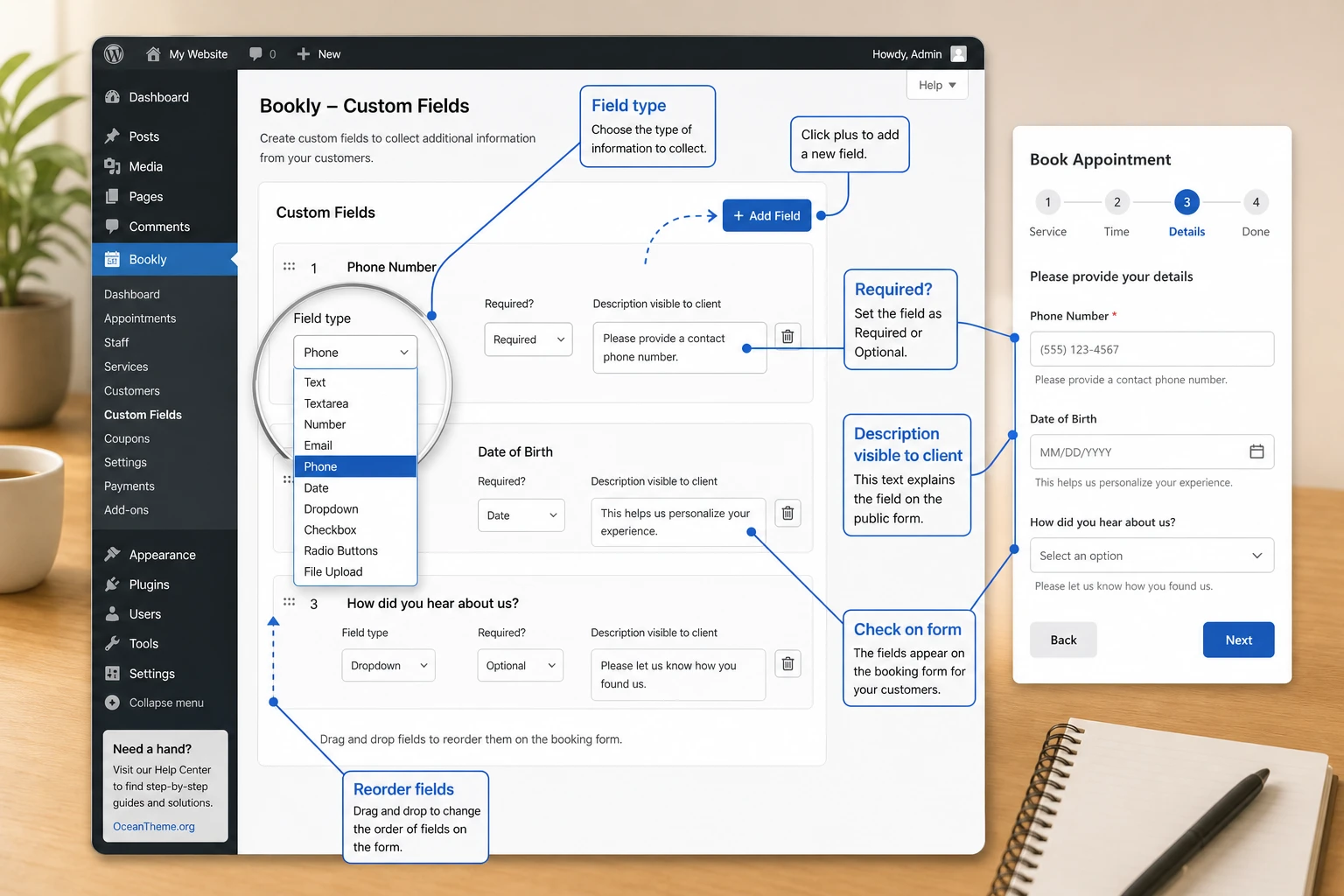Open Required dropdown for Phone Number field

click(x=528, y=339)
